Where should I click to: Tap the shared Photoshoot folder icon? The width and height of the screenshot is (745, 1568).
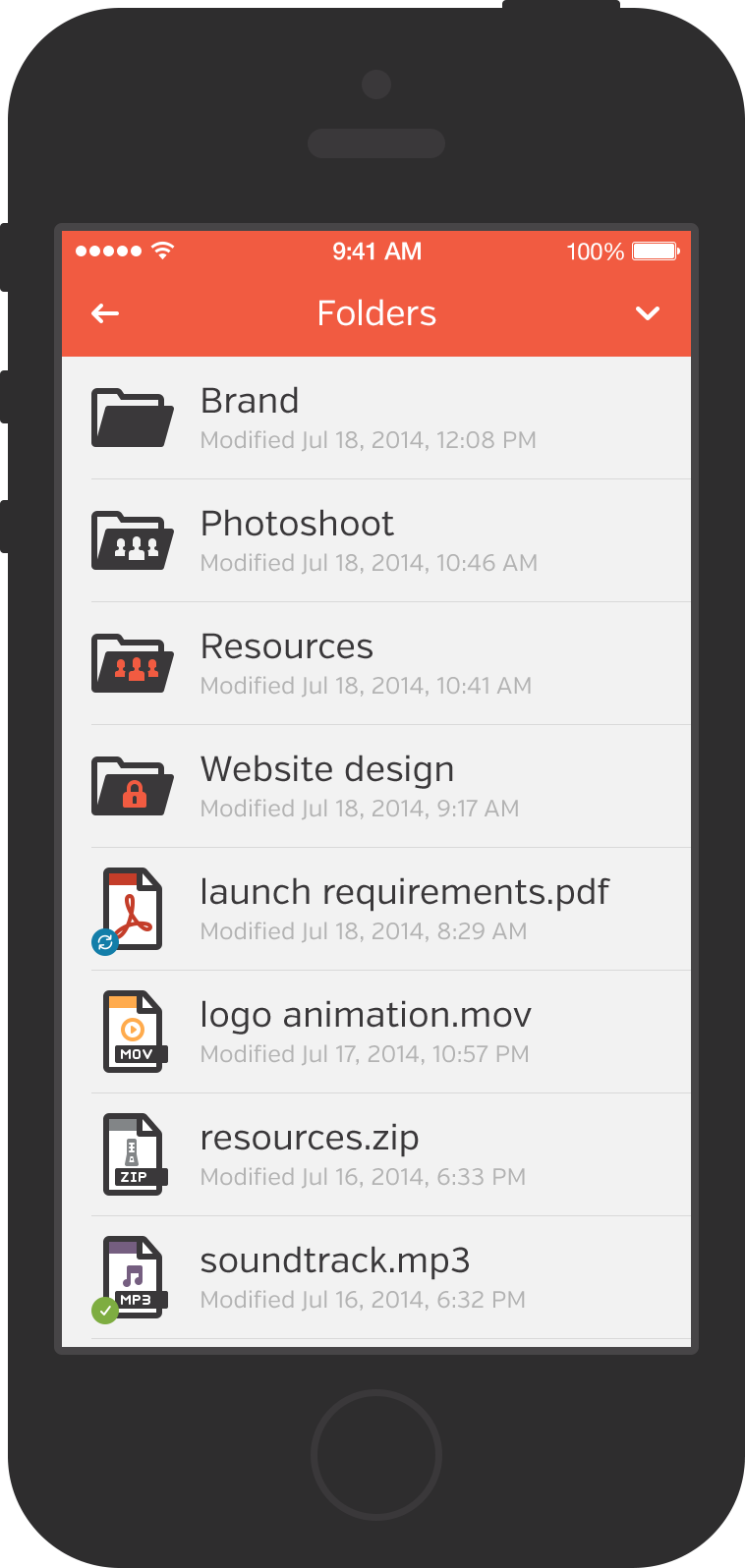(x=132, y=541)
